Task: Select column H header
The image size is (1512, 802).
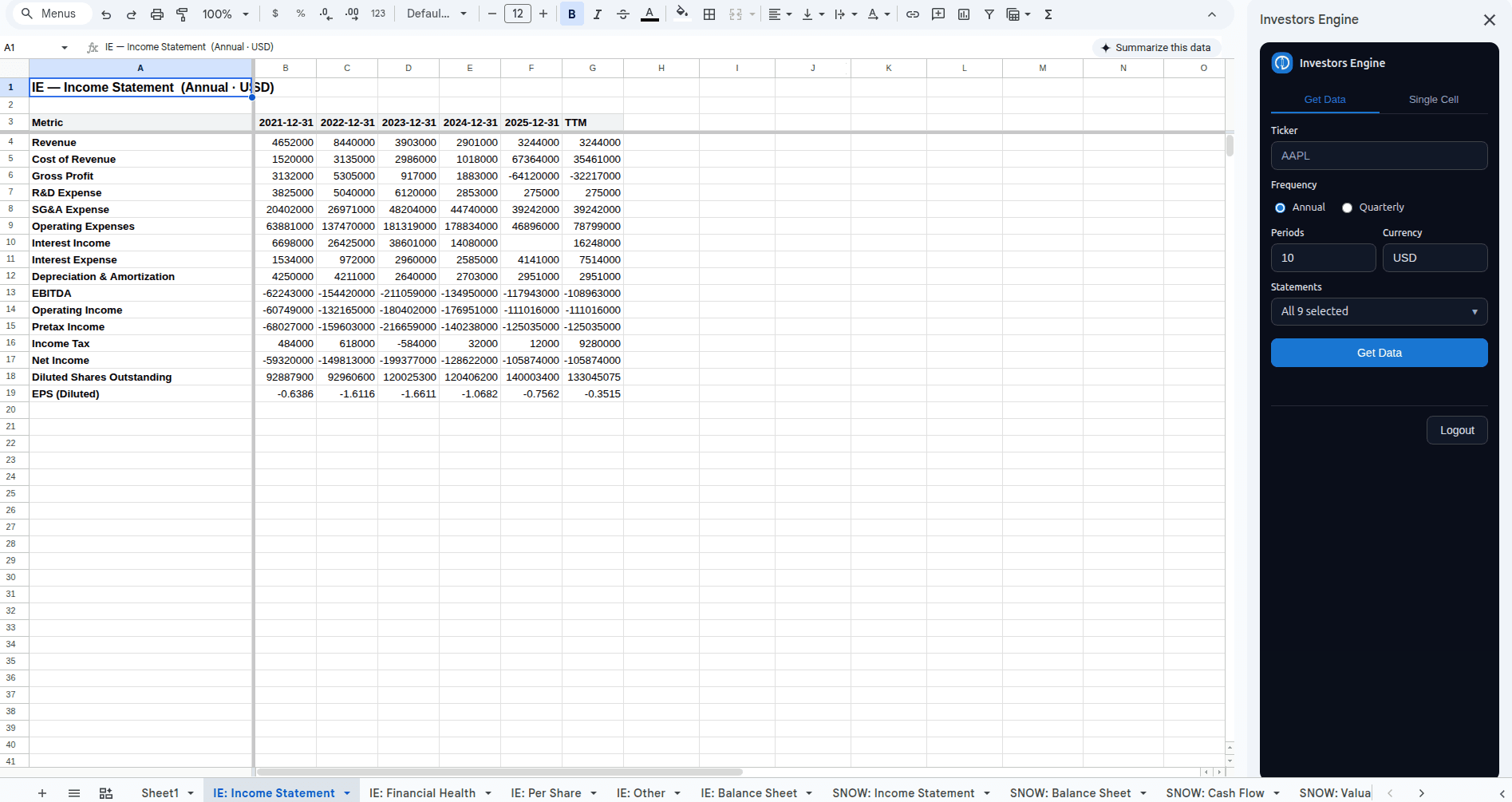Action: [661, 68]
